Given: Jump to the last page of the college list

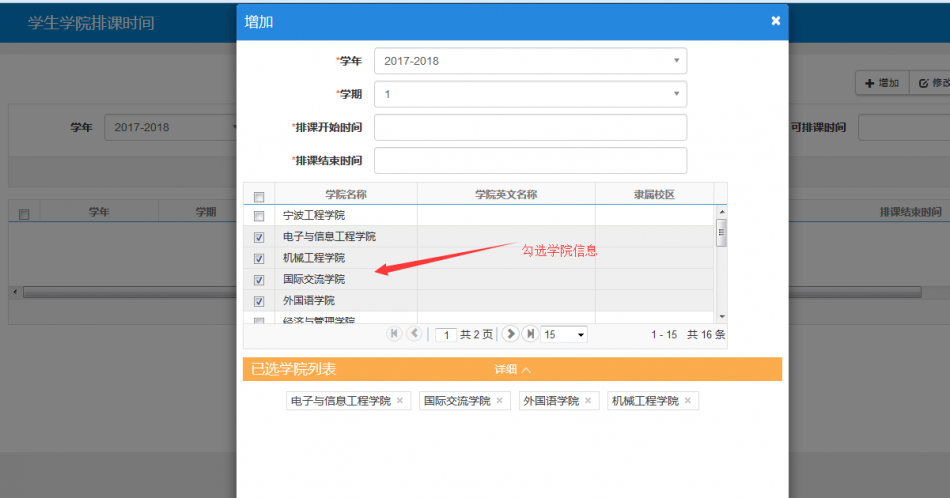Looking at the screenshot, I should (x=530, y=334).
